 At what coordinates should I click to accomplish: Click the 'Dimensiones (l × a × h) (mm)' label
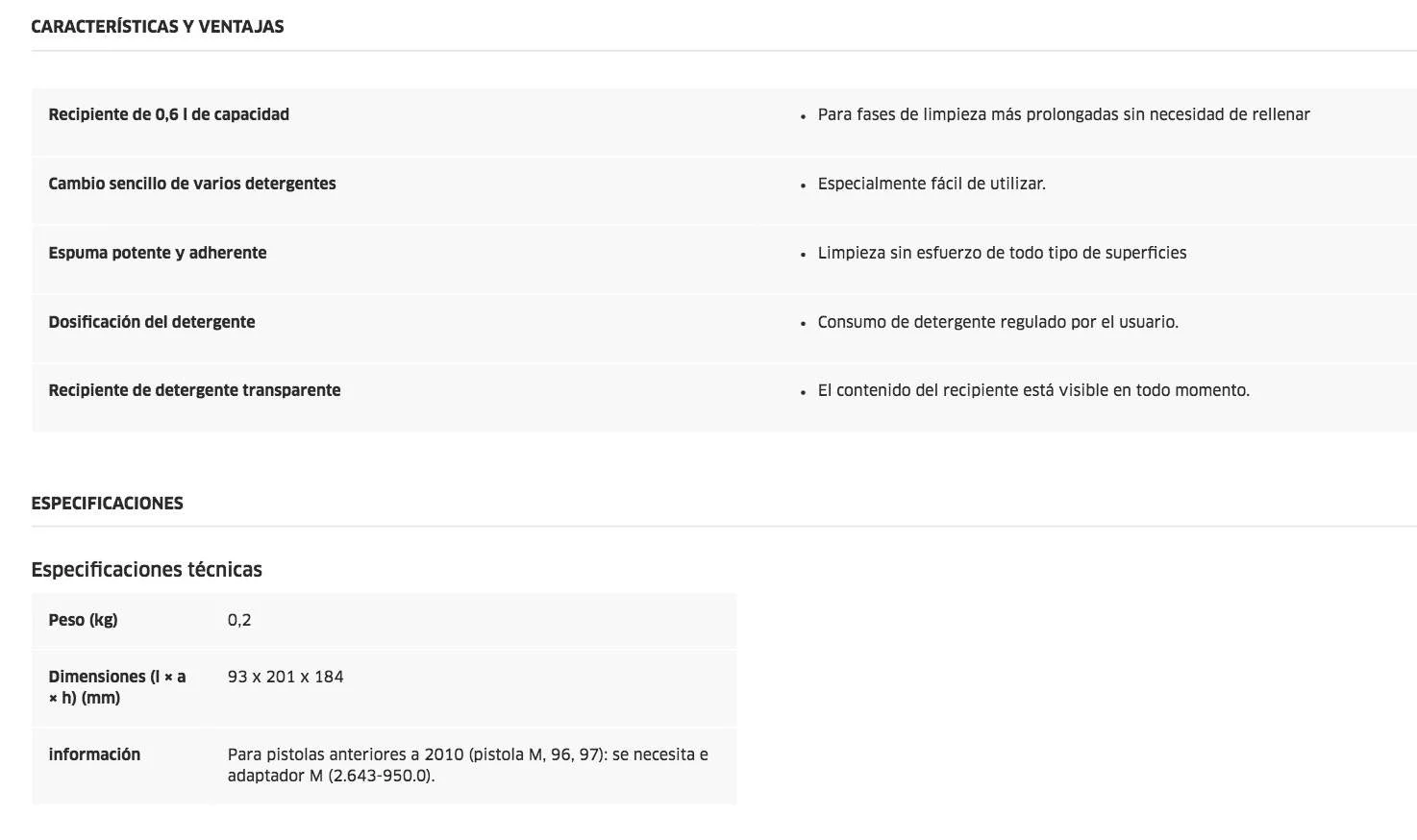pos(117,687)
